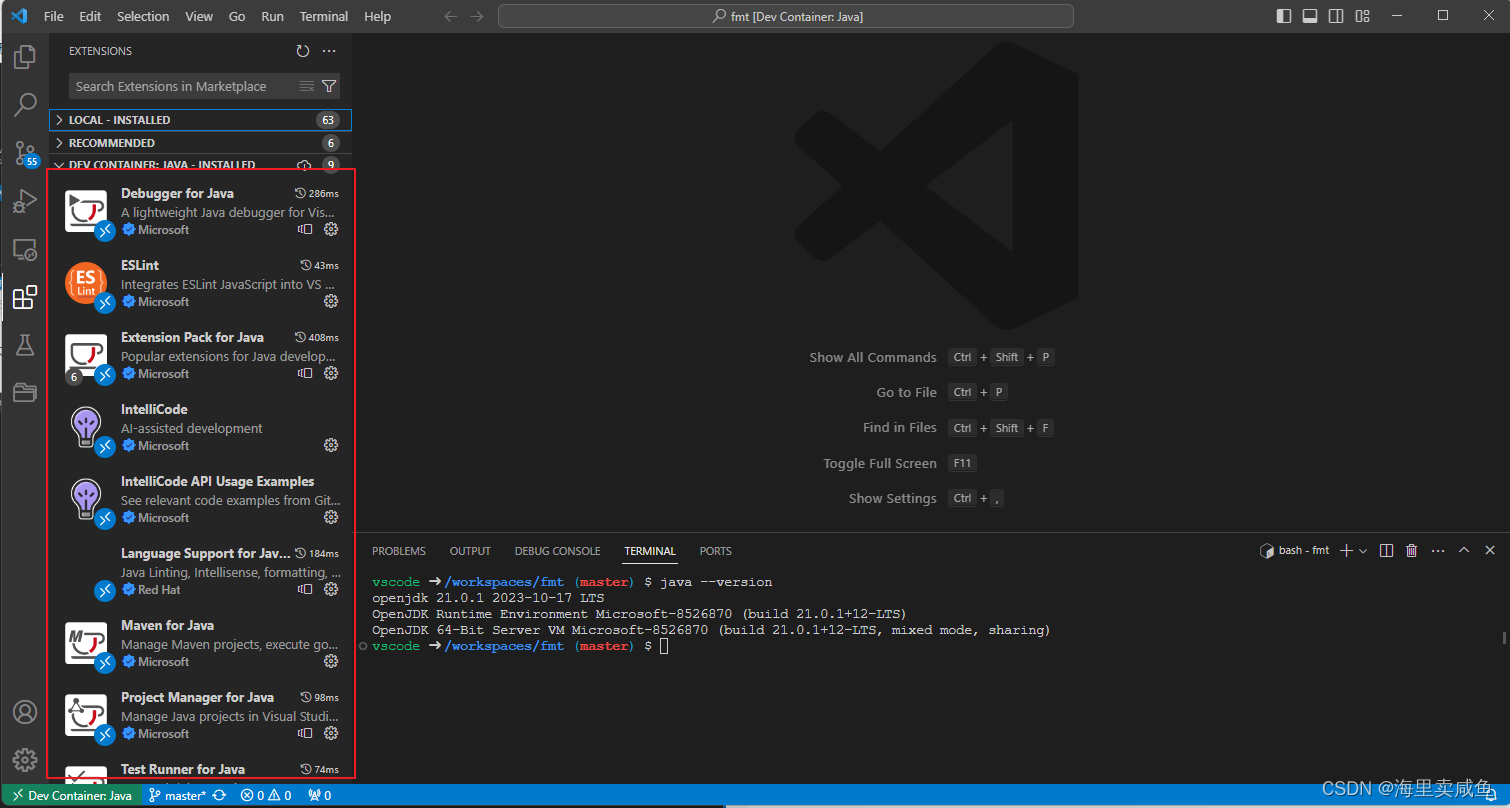Switch to the PROBLEMS tab

click(x=398, y=550)
